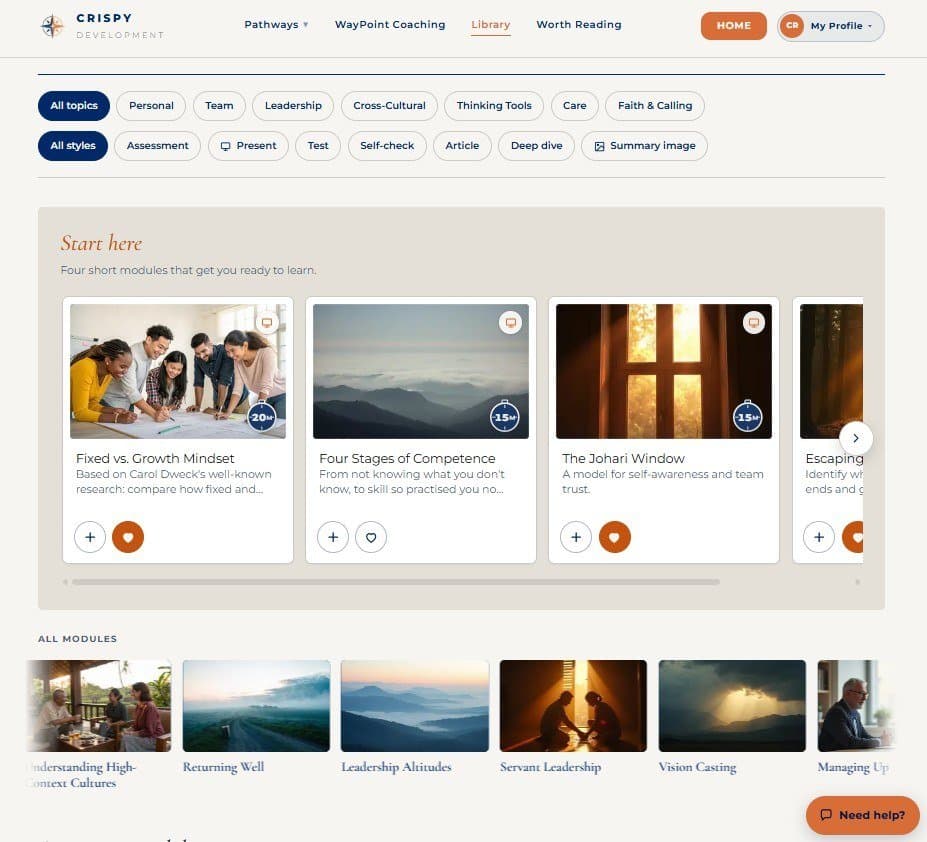Click the orange HOME button
The height and width of the screenshot is (842, 927).
(734, 26)
